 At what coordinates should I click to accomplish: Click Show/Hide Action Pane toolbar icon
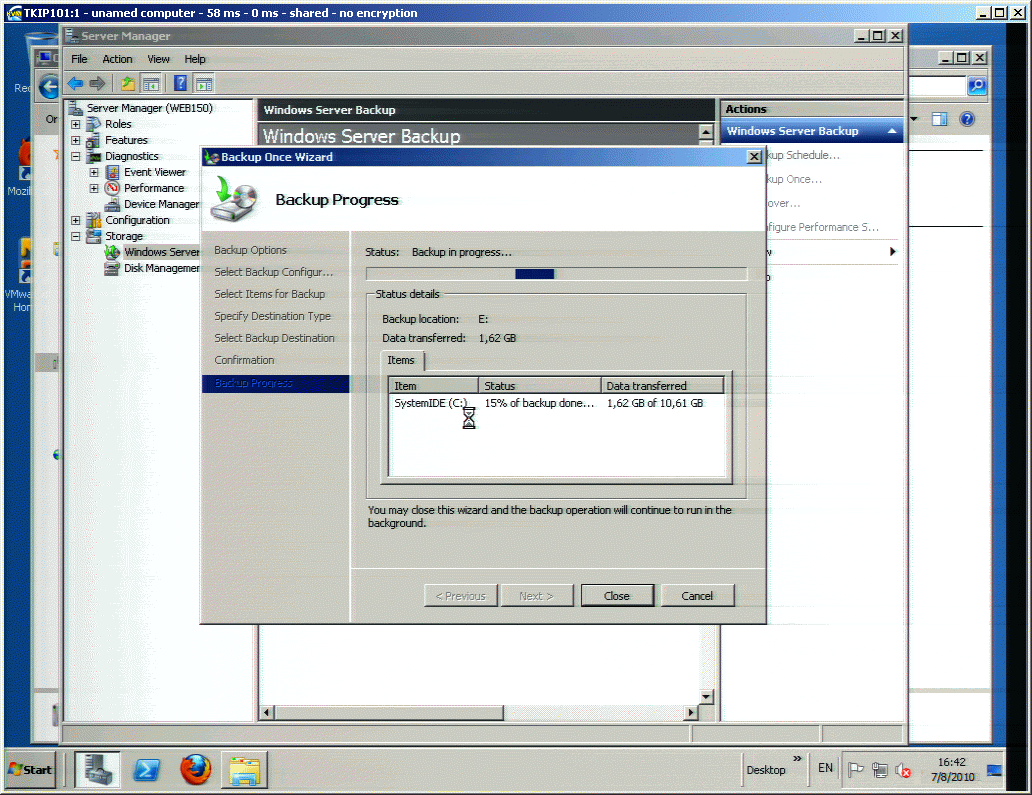(204, 84)
